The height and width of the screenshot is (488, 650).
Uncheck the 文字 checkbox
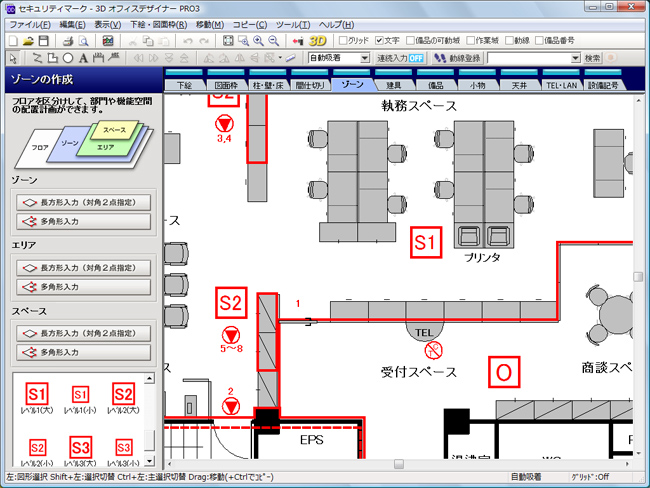pyautogui.click(x=379, y=41)
